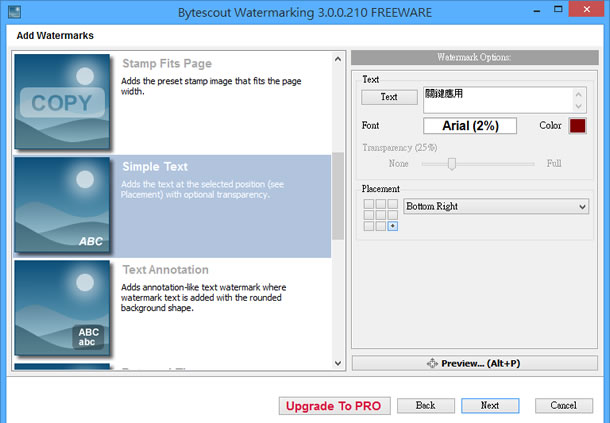The width and height of the screenshot is (610, 423).
Task: Click the Text button in Watermark Options
Action: pos(389,97)
